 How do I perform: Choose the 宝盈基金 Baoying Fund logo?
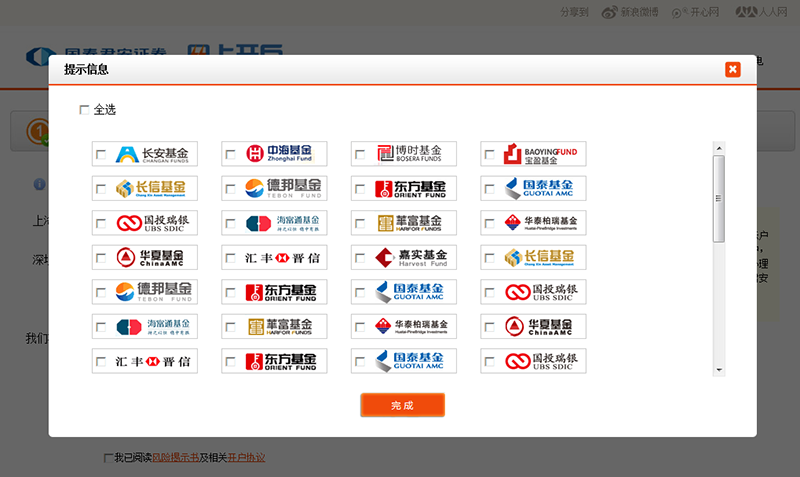542,154
